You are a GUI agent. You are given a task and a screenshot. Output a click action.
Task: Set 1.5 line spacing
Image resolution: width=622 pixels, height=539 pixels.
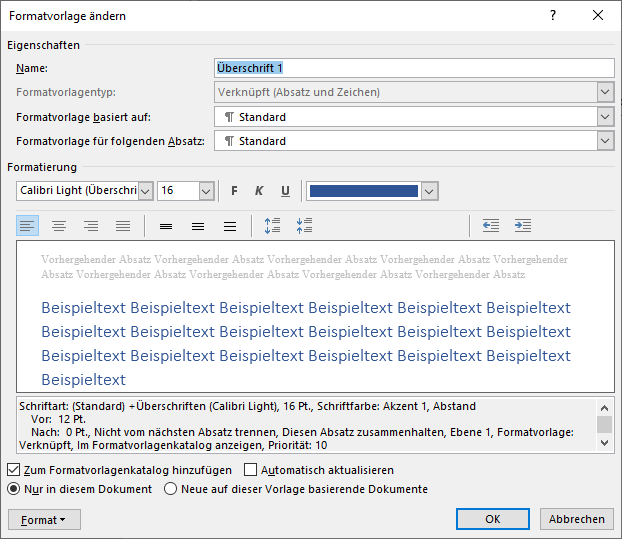point(198,226)
